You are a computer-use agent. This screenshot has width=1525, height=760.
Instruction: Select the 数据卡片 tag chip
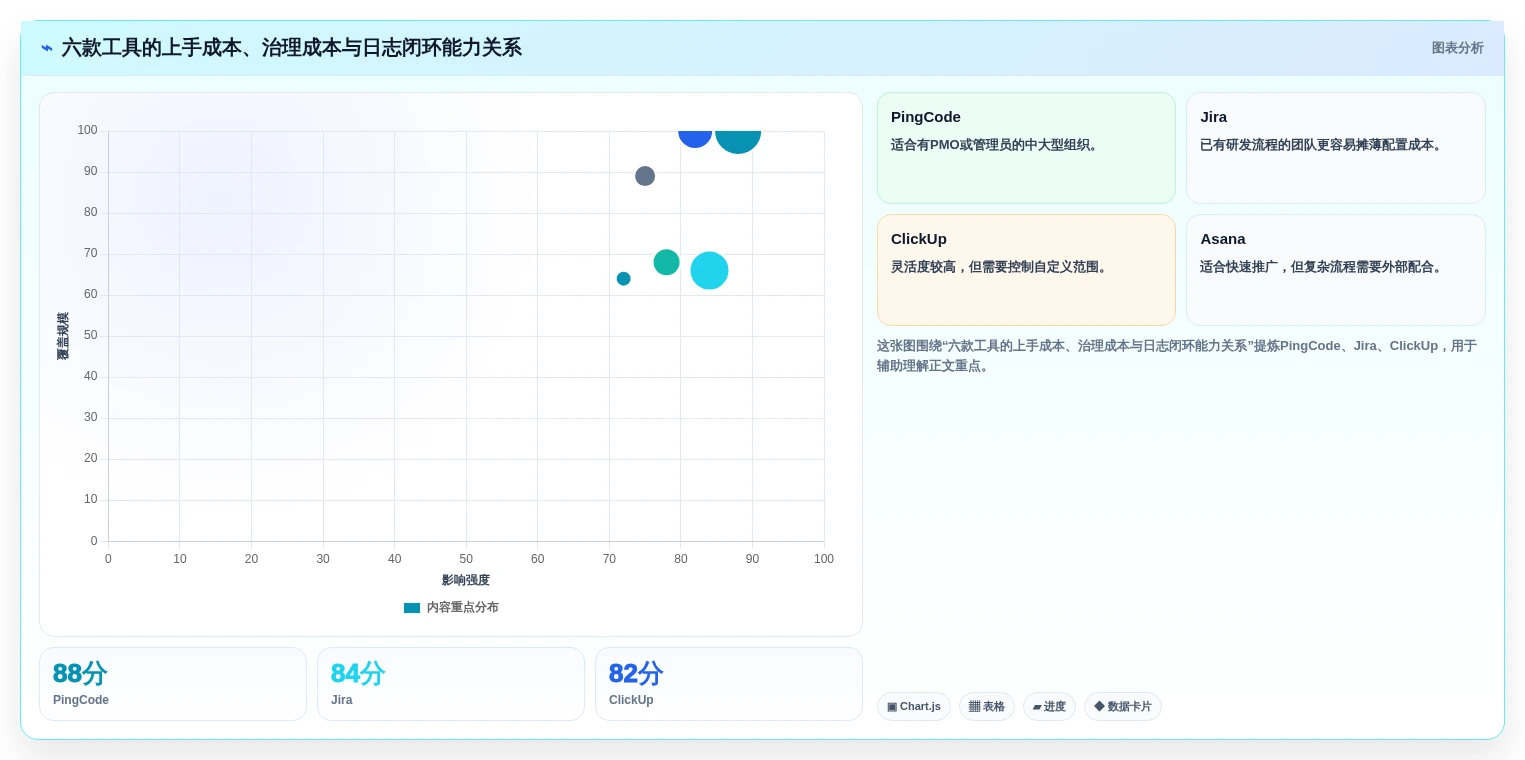(x=1123, y=706)
